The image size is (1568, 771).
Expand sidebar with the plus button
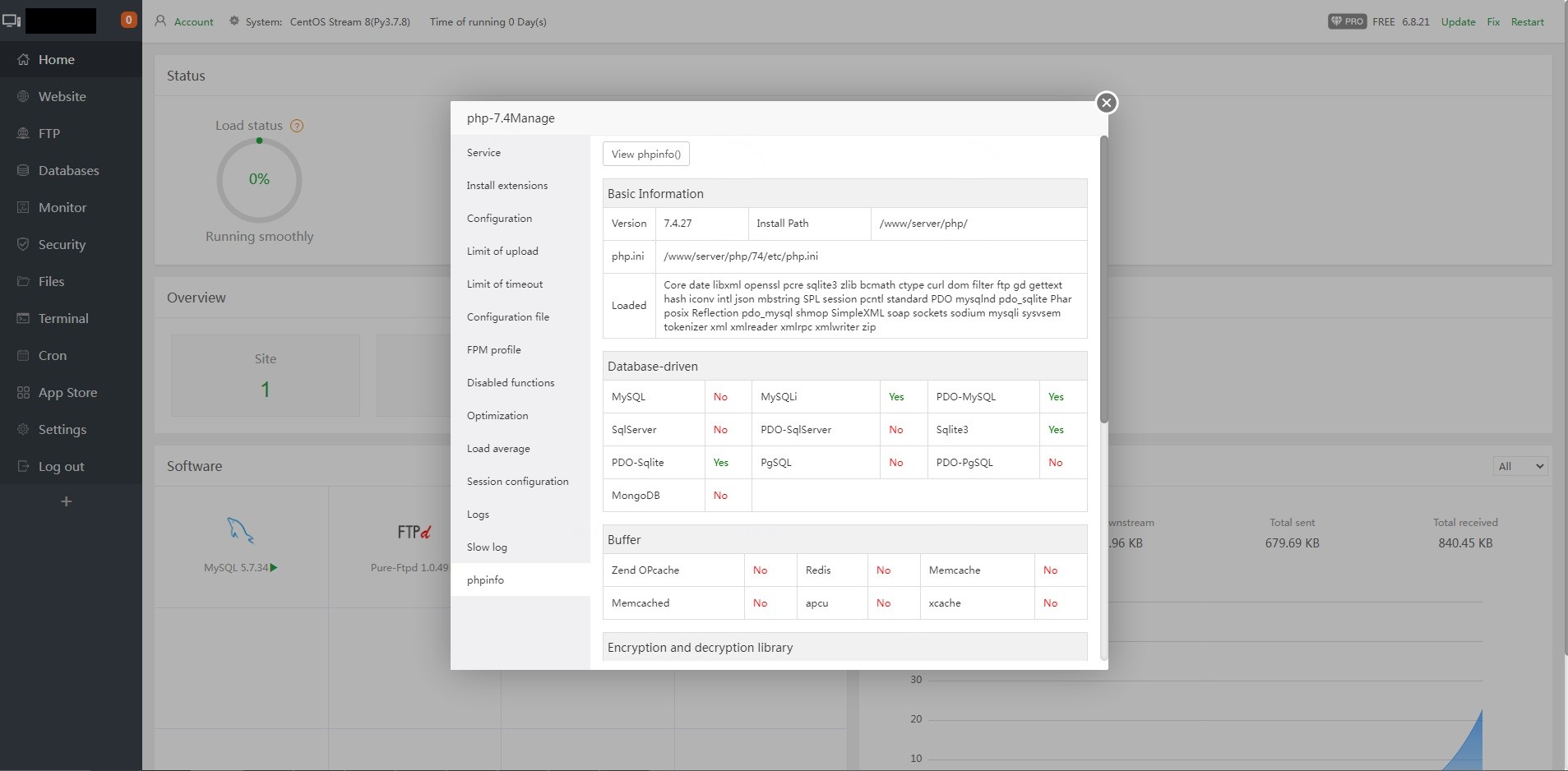(67, 501)
